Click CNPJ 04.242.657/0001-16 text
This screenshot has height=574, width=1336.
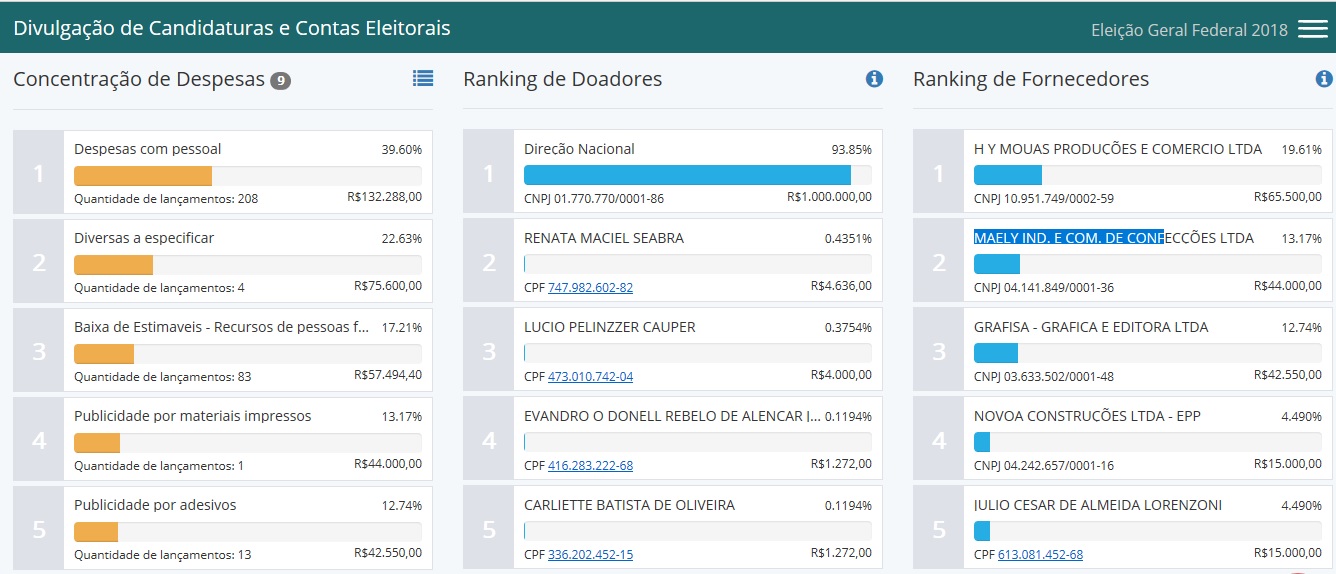coord(1044,465)
